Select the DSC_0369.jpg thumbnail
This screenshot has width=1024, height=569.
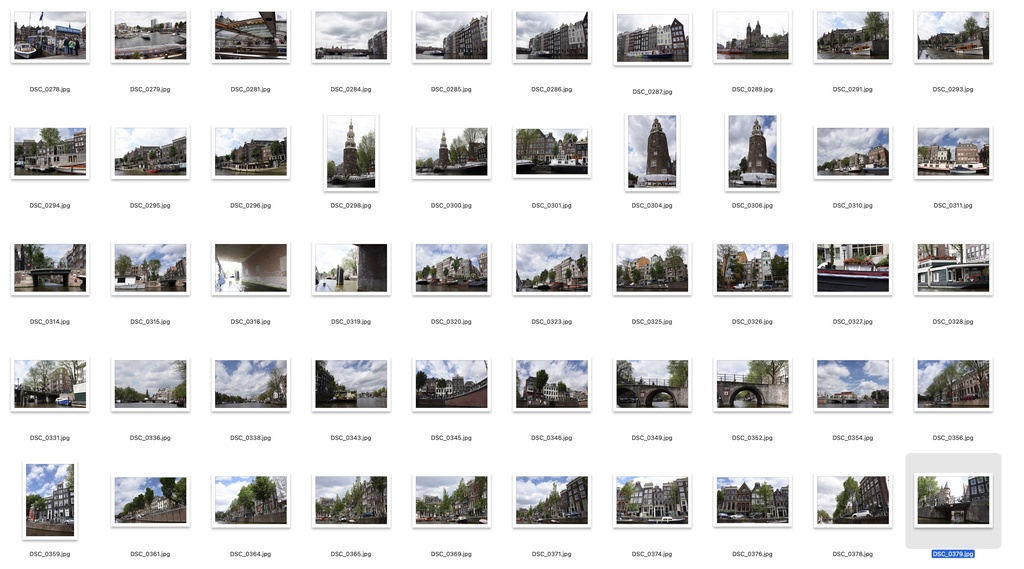tap(451, 500)
